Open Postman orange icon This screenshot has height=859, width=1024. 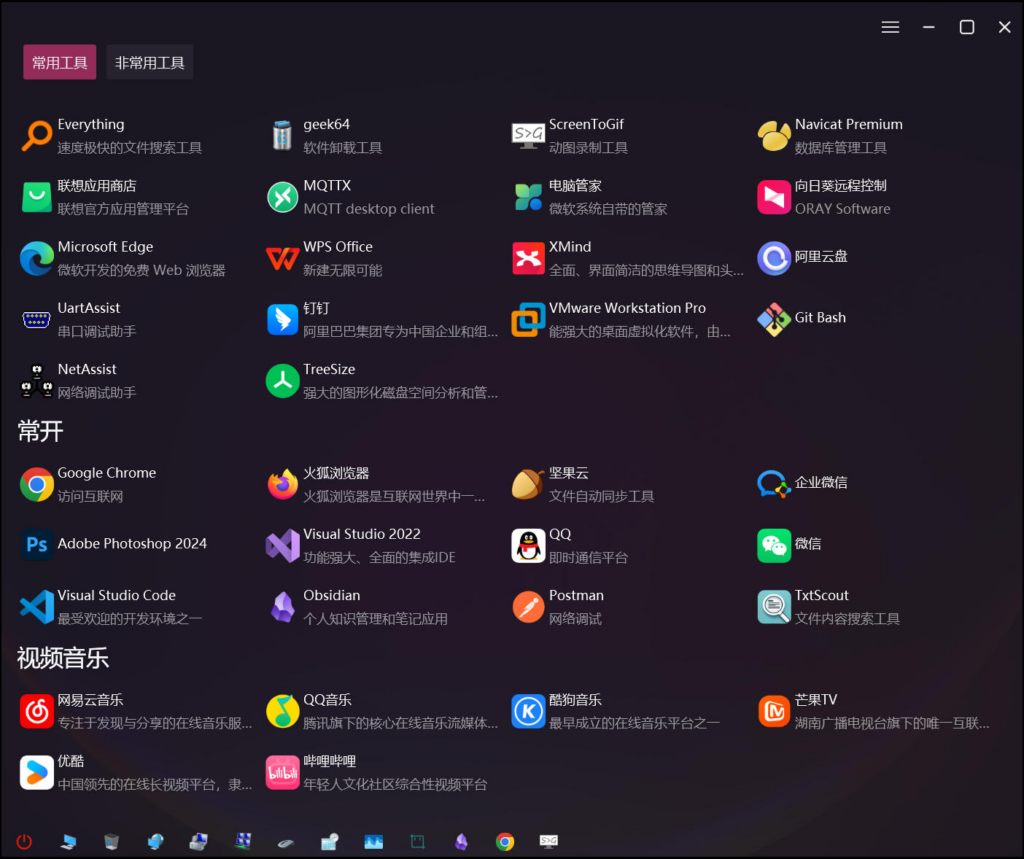tap(528, 607)
